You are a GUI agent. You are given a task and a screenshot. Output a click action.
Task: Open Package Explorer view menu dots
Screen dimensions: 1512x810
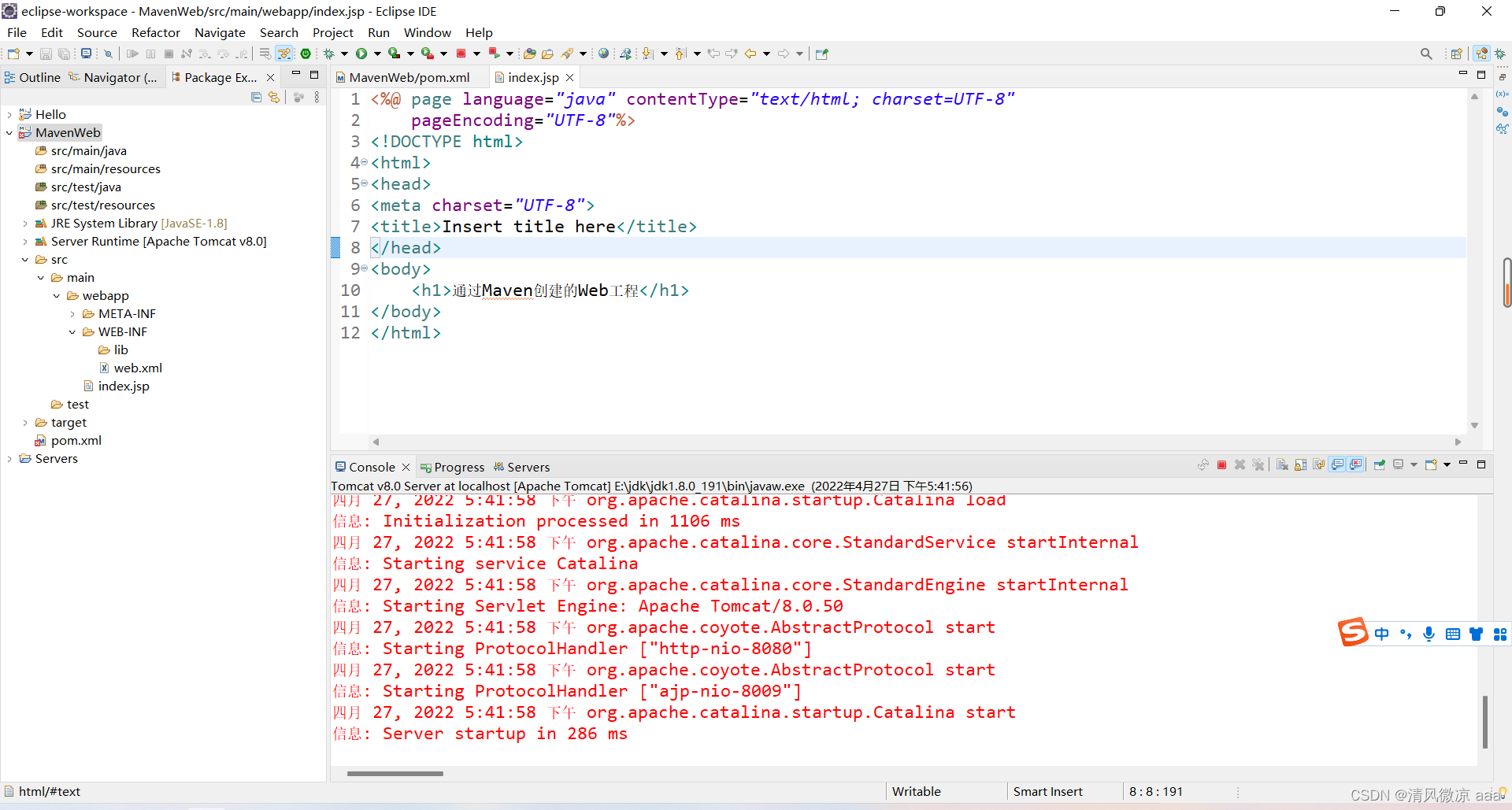coord(317,97)
